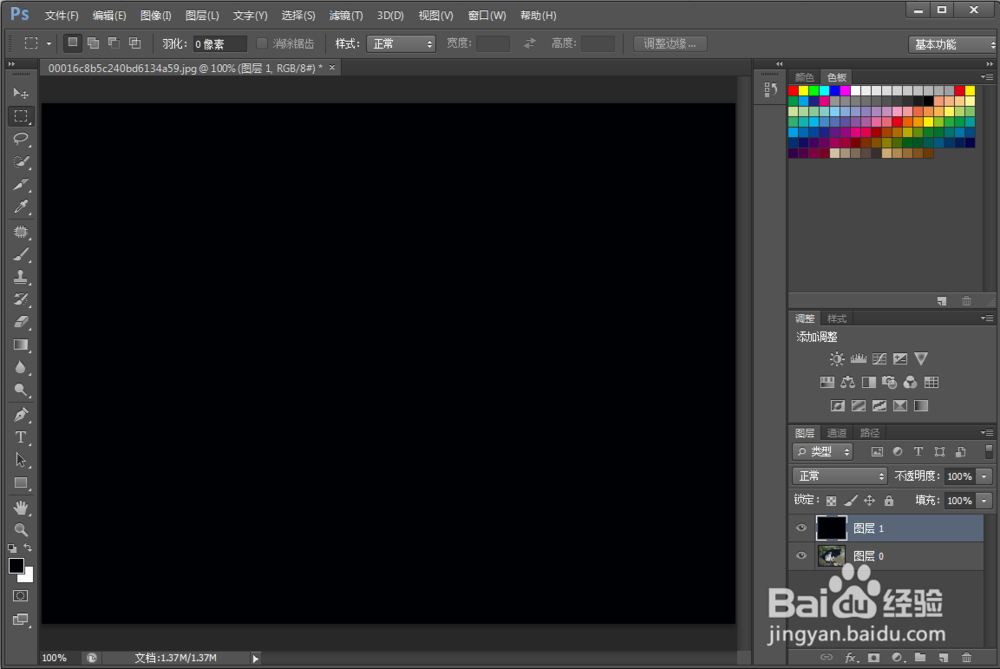This screenshot has width=1000, height=669.
Task: Hide 图层 0 layer visibility
Action: 801,555
